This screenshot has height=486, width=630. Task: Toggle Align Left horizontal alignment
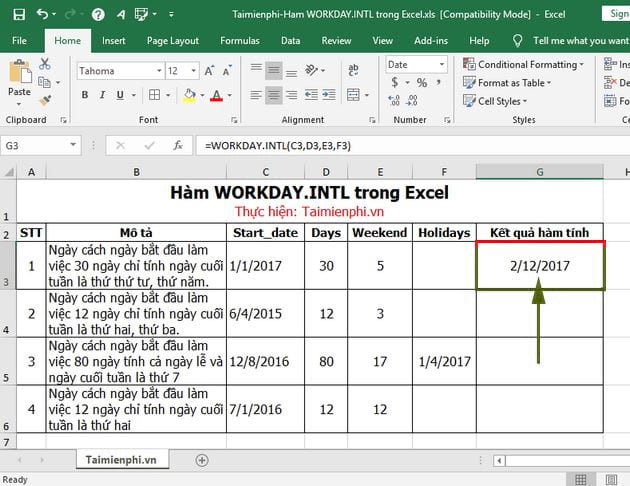[256, 95]
